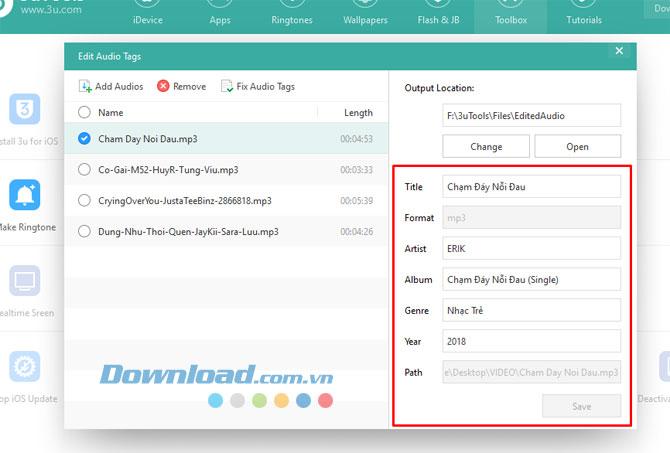The width and height of the screenshot is (670, 453).
Task: Open the Wallpapers tab
Action: pos(365,19)
